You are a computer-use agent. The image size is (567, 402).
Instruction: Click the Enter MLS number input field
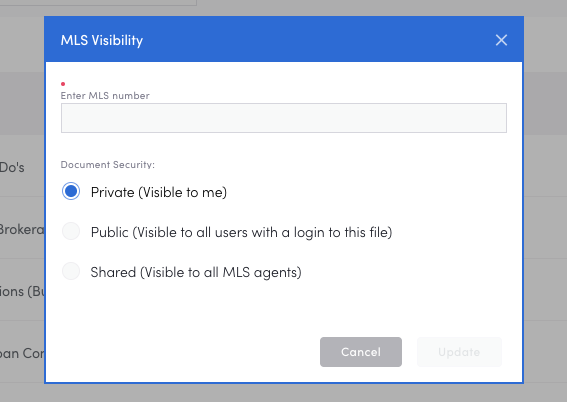pyautogui.click(x=284, y=118)
